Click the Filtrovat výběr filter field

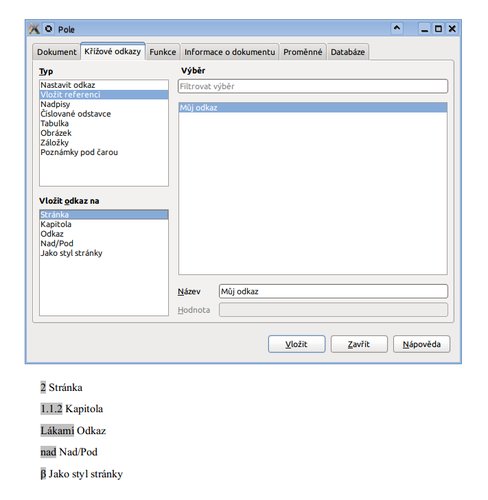313,86
